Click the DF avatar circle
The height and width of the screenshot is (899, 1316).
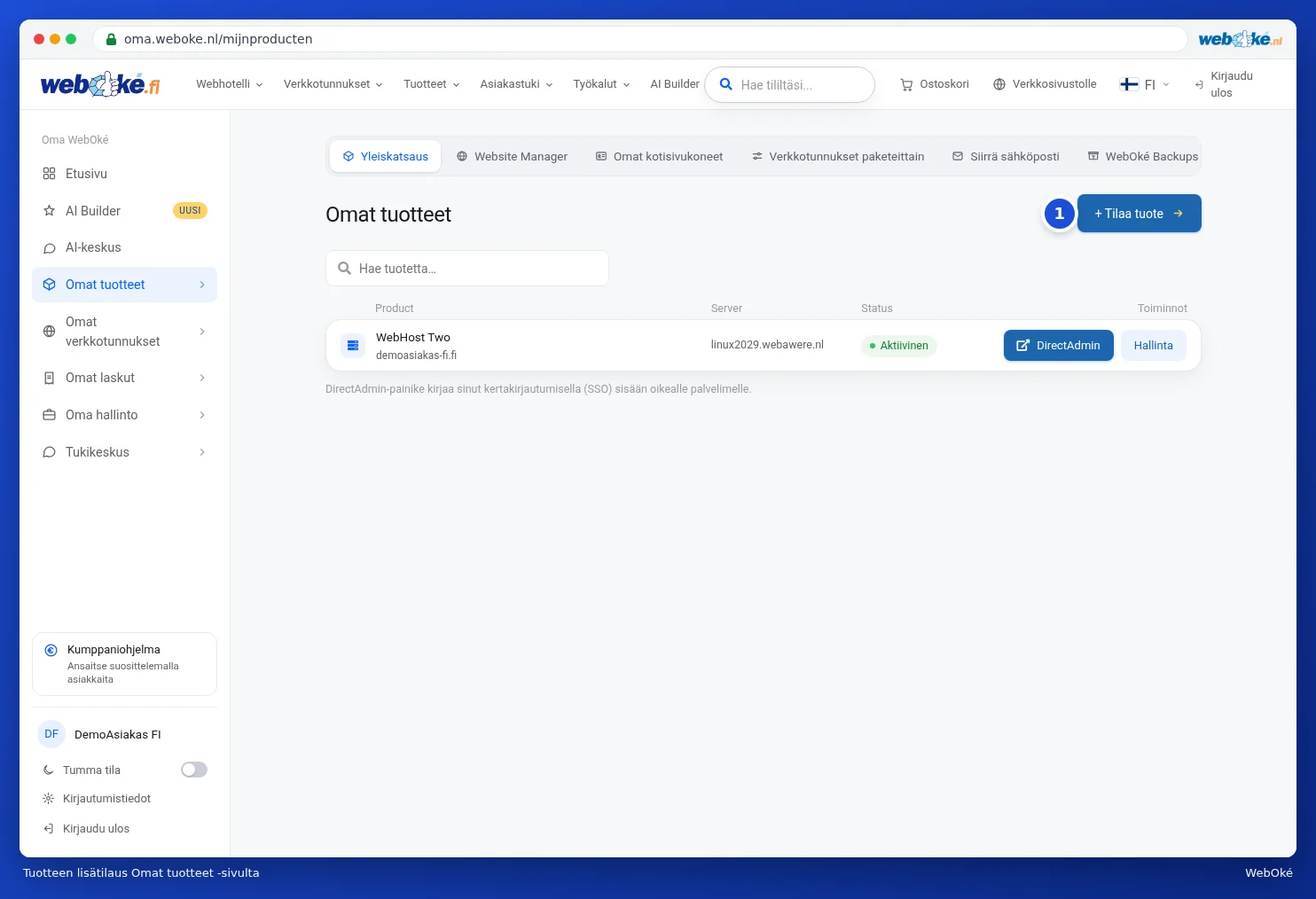(51, 734)
